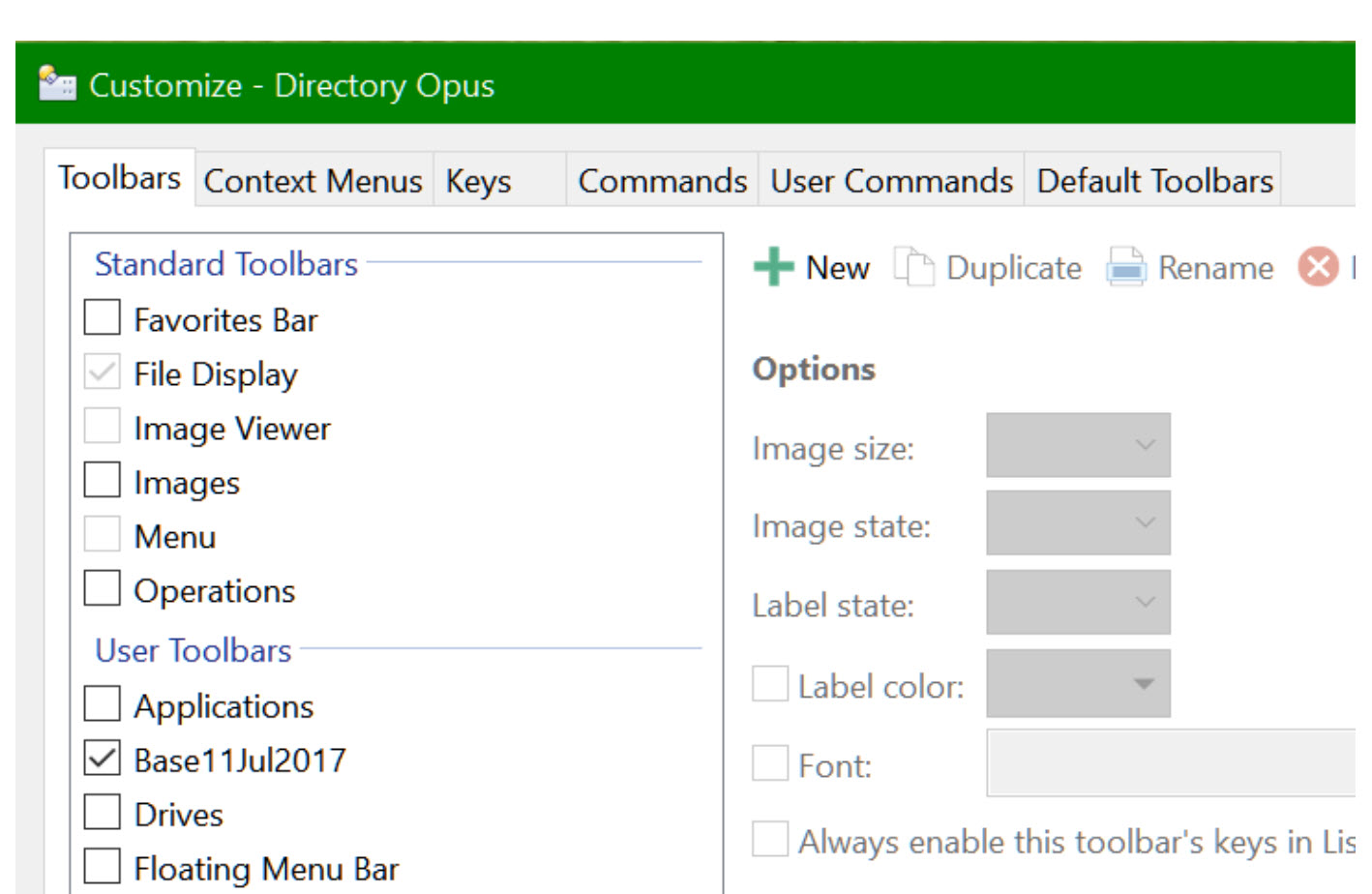Select the Operations list entry

[x=215, y=591]
